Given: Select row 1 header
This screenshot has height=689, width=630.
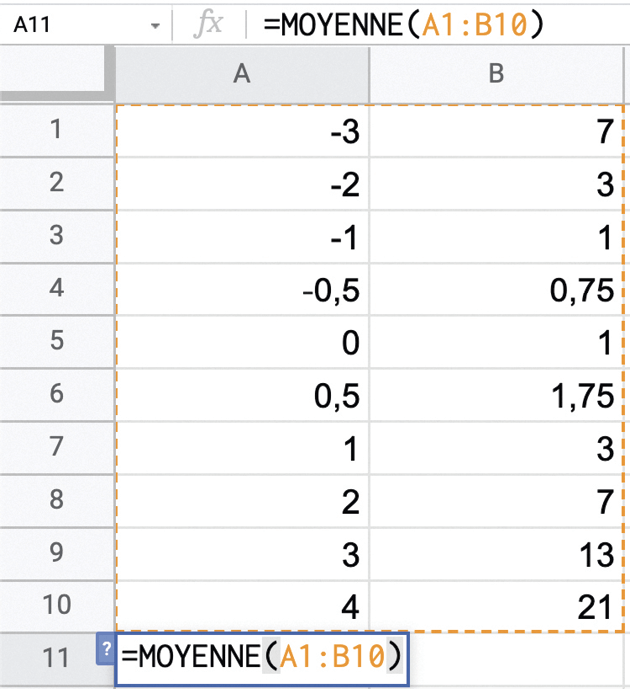Looking at the screenshot, I should click(x=55, y=130).
